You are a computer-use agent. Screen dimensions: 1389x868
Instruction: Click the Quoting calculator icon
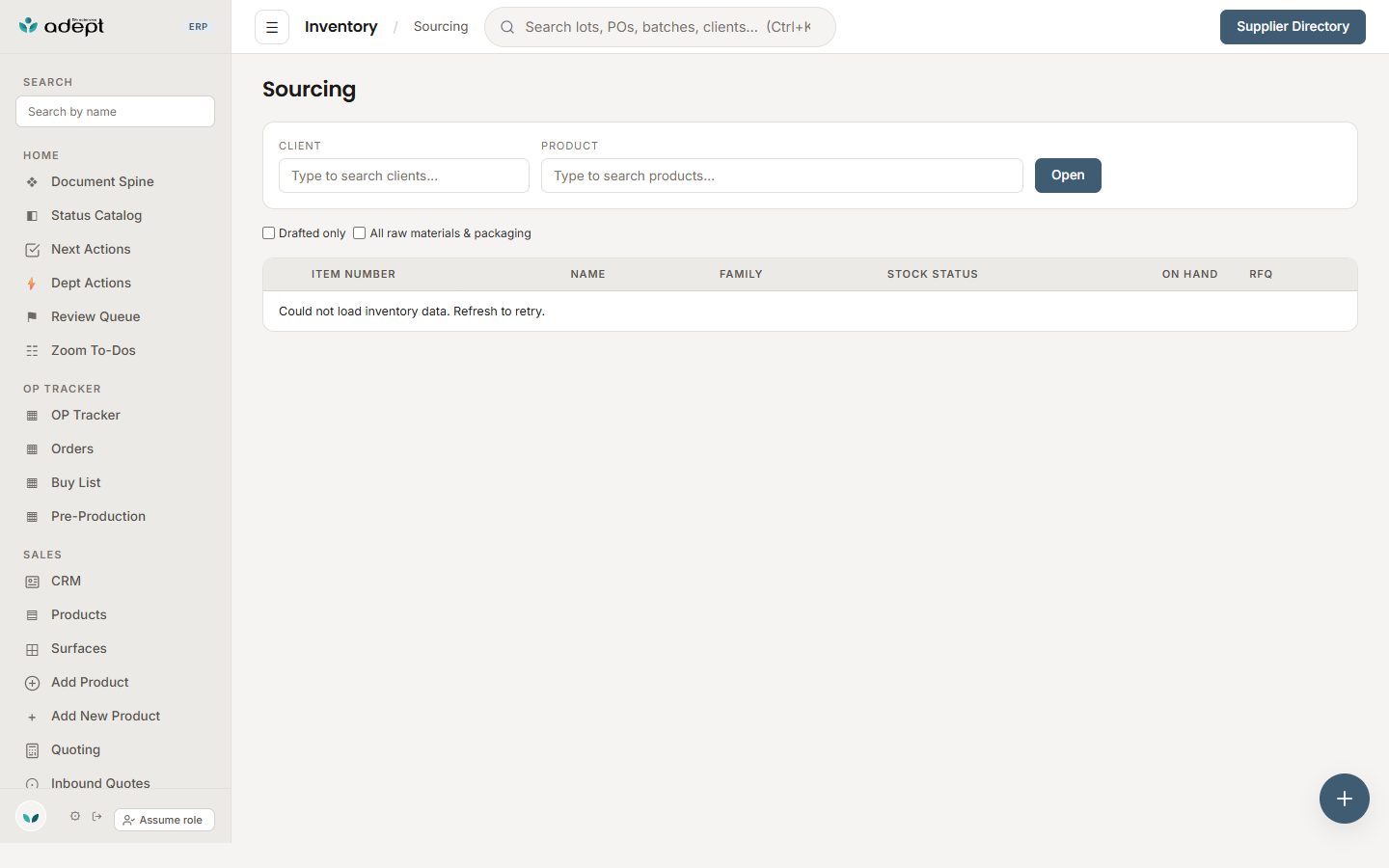pos(32,750)
